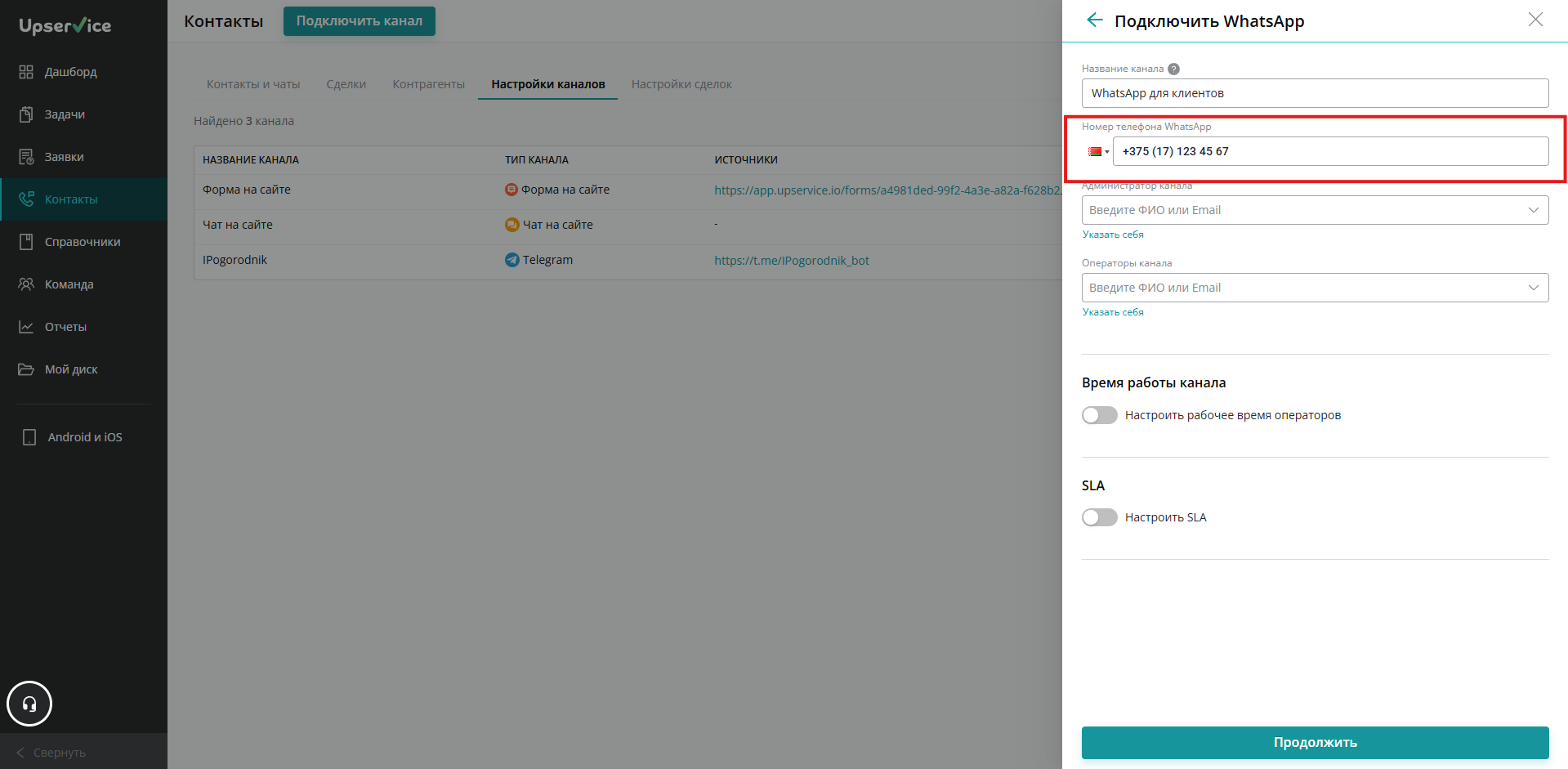Switch to the Настройки сделок tab
This screenshot has width=1568, height=769.
coord(681,84)
